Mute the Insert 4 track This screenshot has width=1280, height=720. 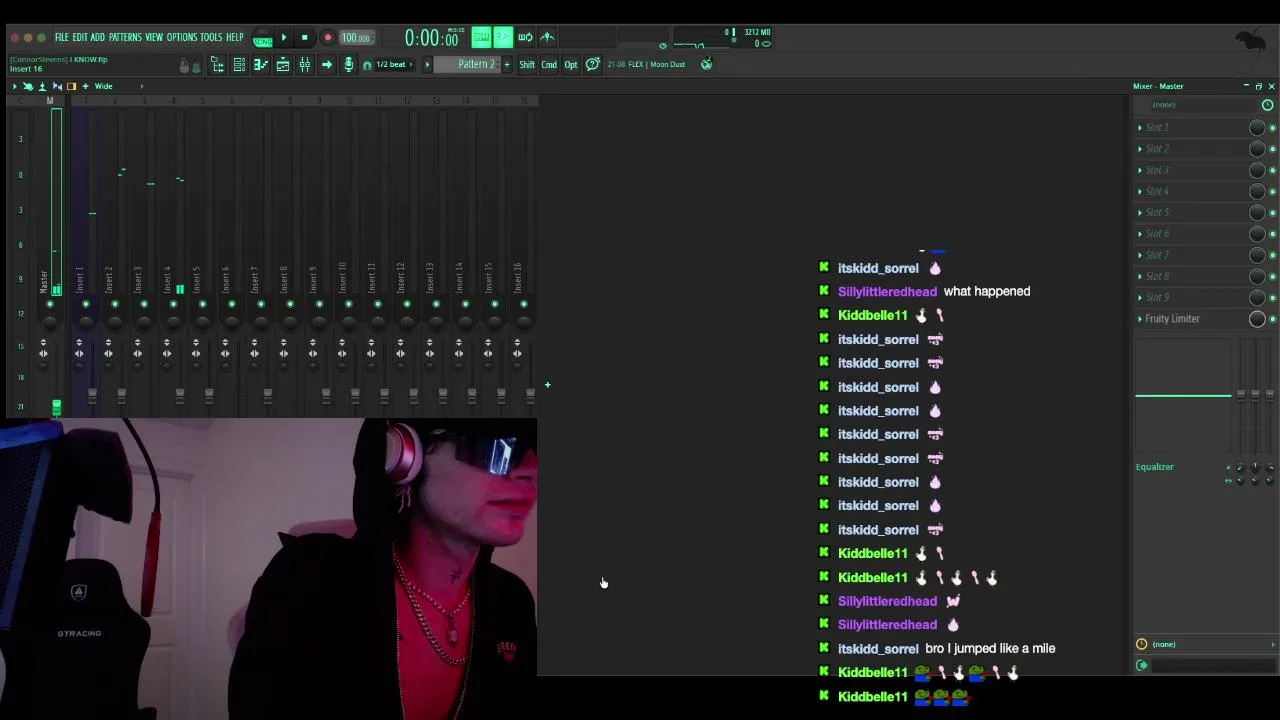pyautogui.click(x=173, y=304)
